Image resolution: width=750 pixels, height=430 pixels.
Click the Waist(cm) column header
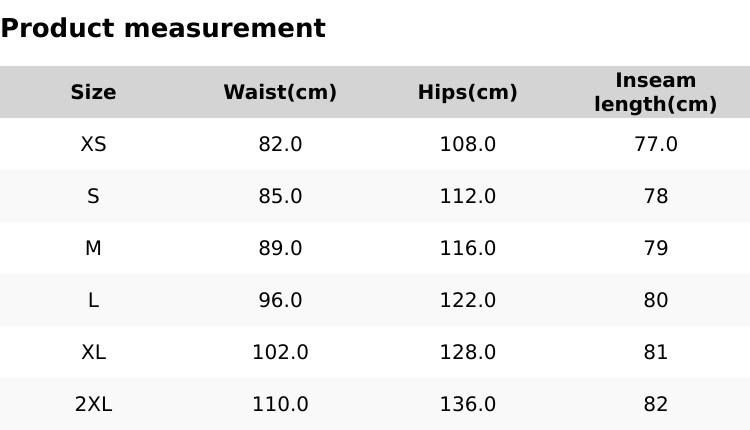280,92
